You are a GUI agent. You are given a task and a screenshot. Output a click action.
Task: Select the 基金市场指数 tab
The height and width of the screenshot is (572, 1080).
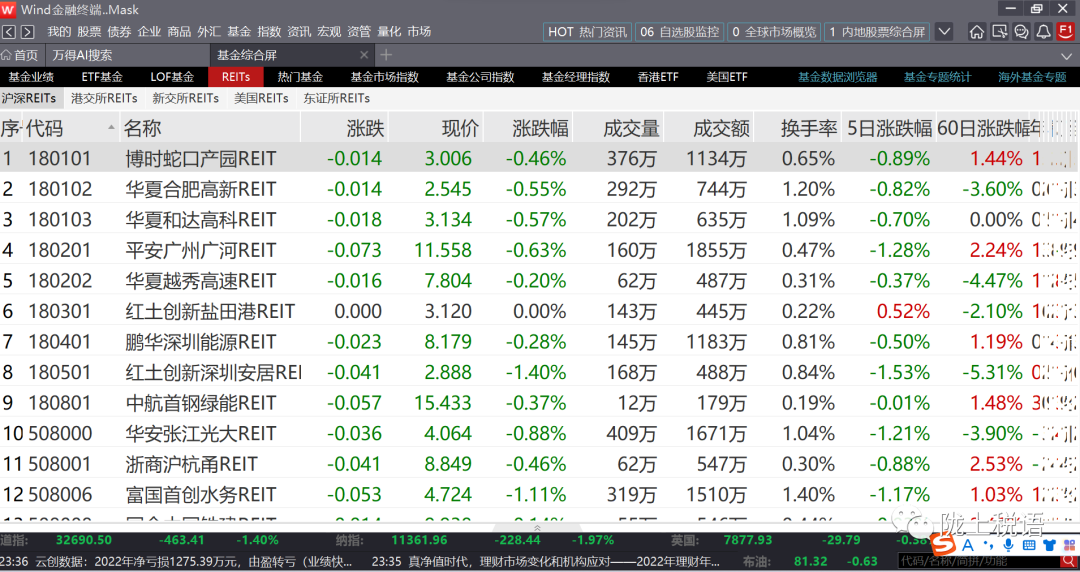point(384,77)
